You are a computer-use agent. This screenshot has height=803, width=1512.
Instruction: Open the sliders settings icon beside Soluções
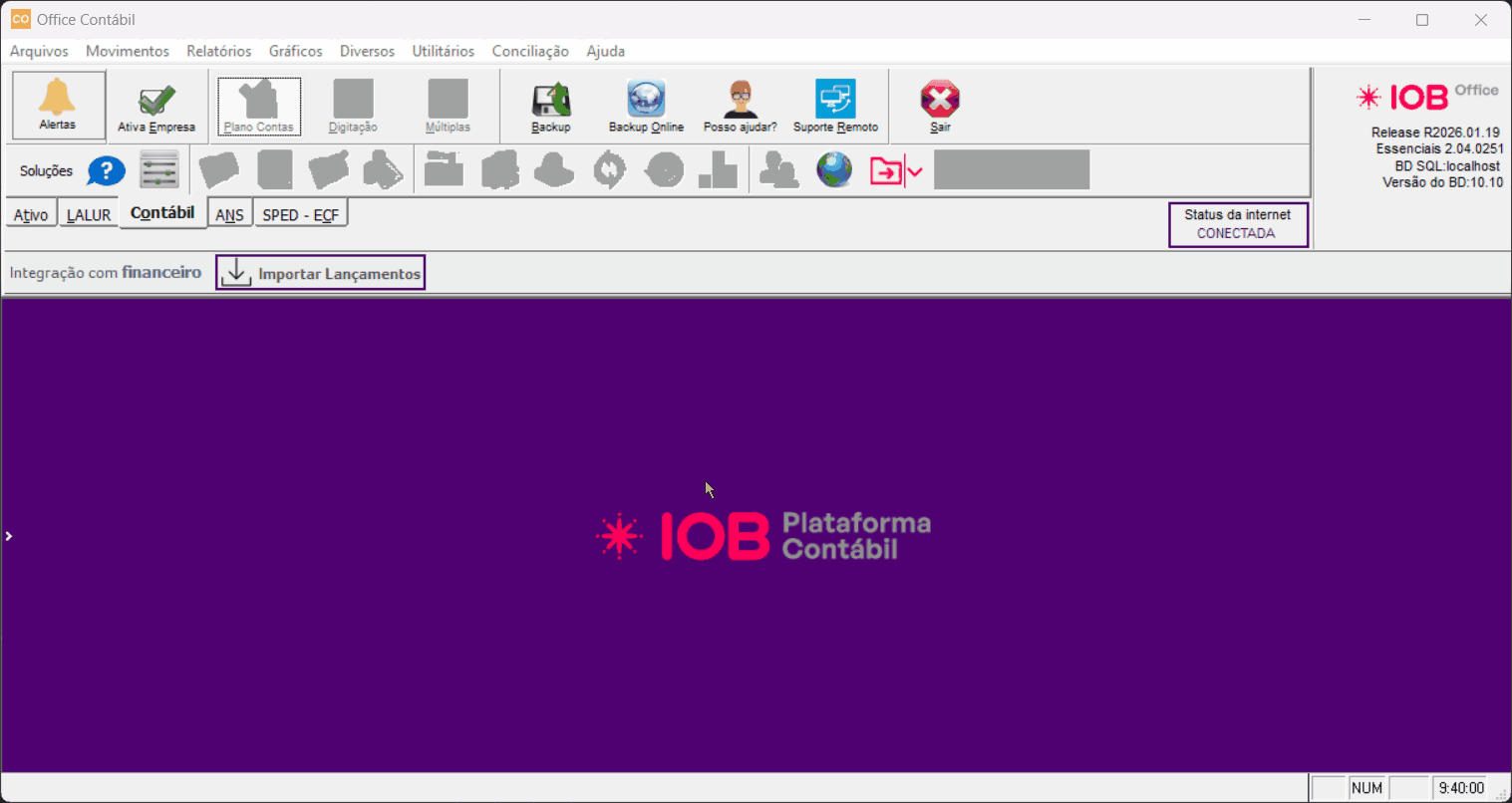click(159, 170)
